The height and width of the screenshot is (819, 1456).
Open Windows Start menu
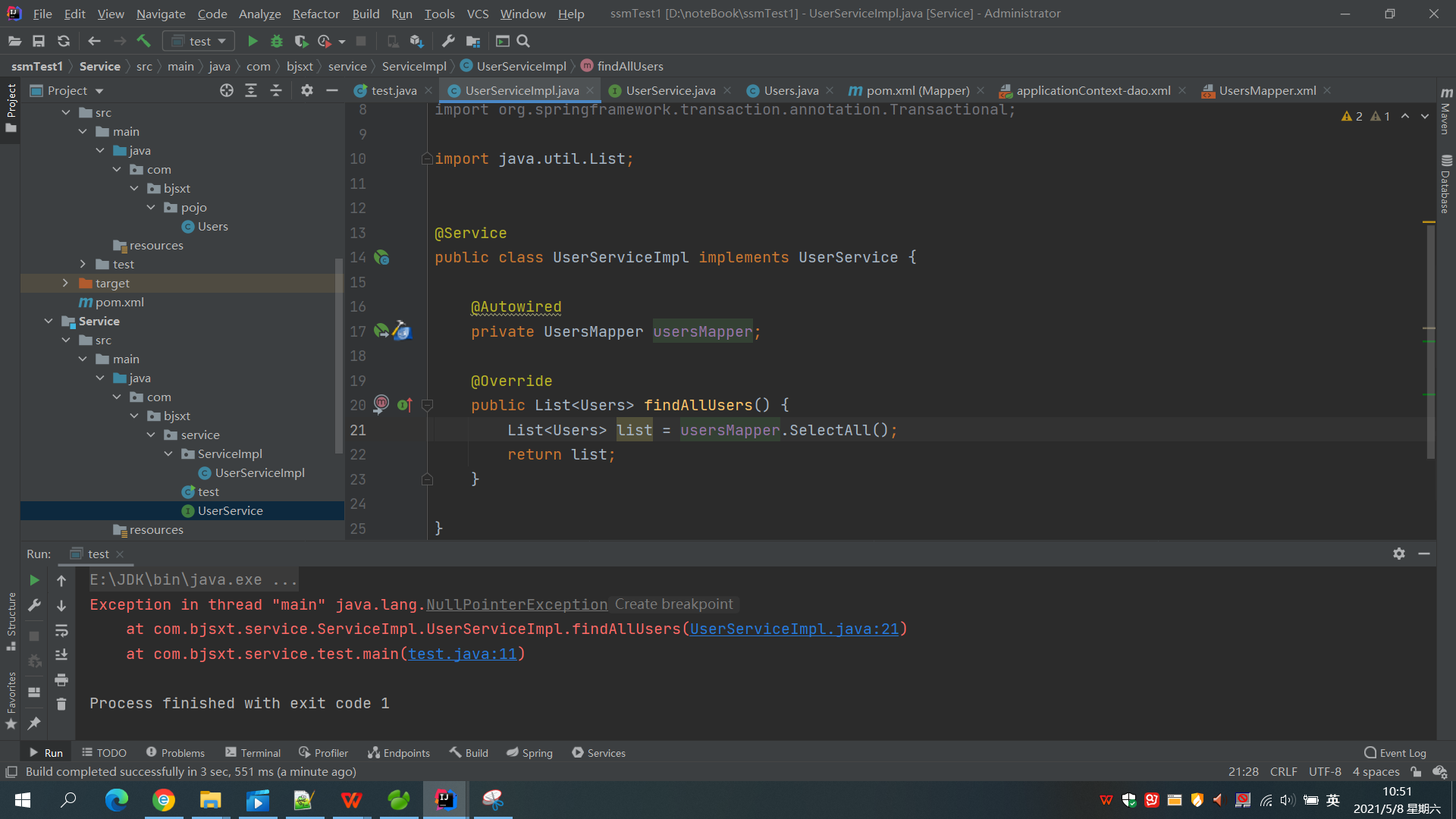coord(23,800)
